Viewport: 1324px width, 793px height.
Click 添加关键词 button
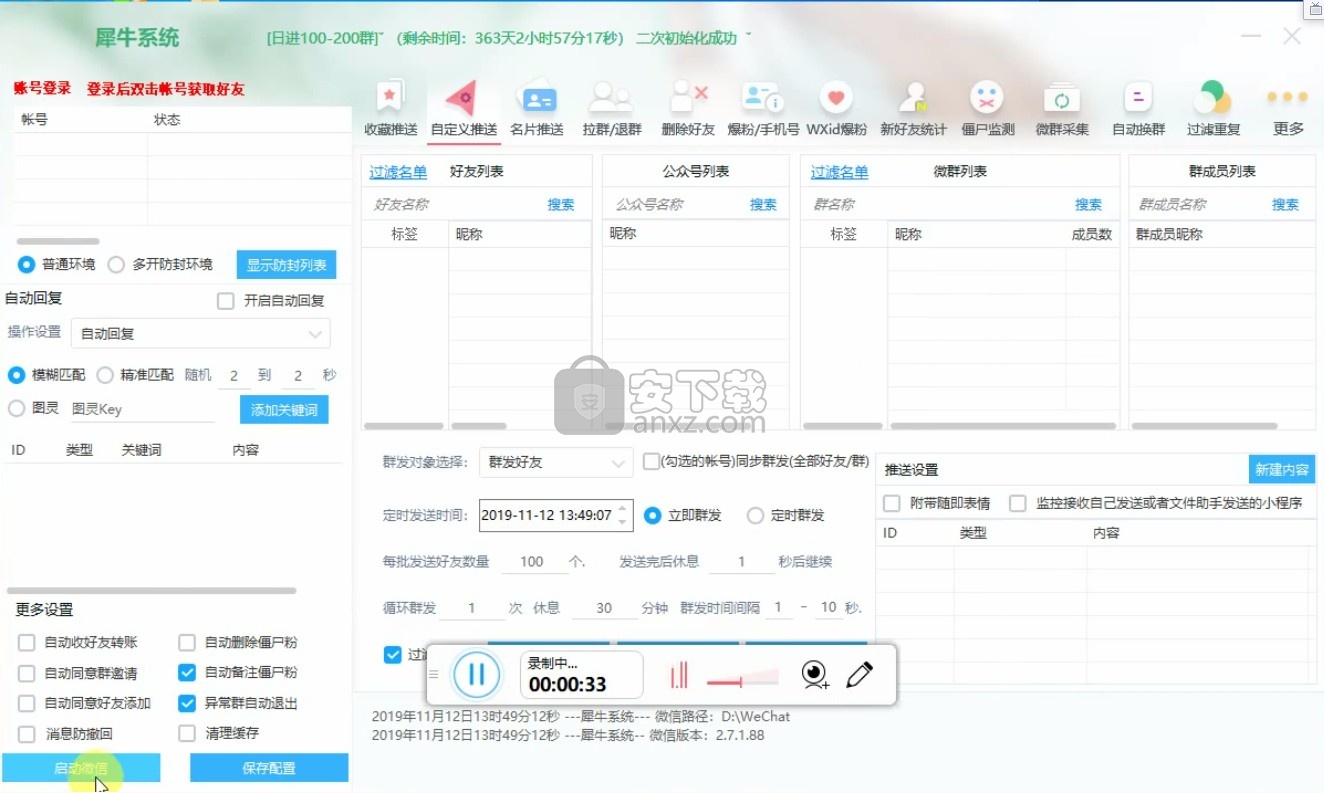click(x=284, y=409)
